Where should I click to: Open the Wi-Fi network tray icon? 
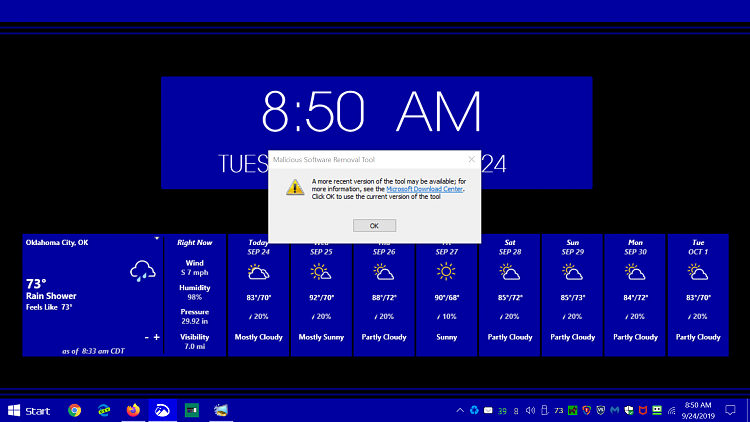[x=672, y=411]
